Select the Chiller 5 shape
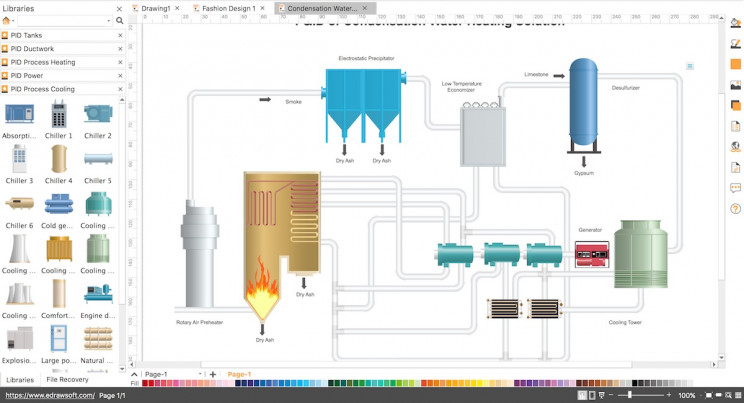Viewport: 744px width, 403px height. pyautogui.click(x=98, y=159)
